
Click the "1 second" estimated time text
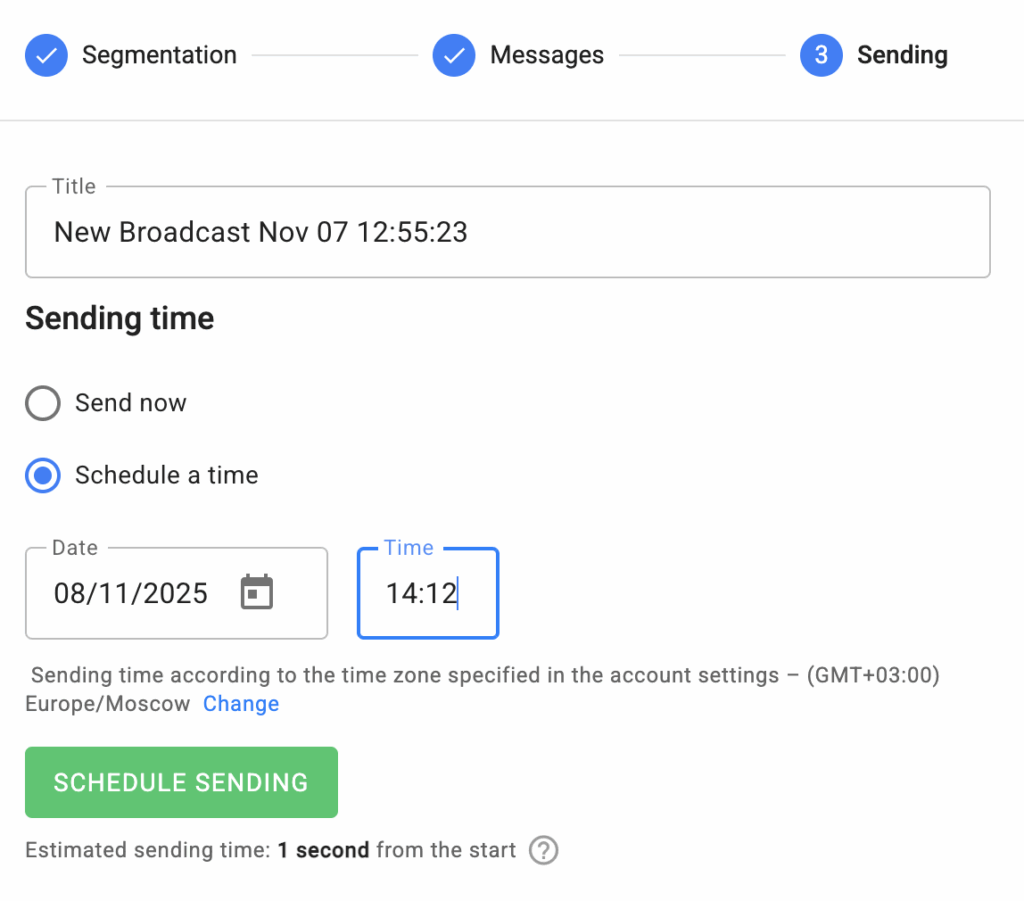coord(323,851)
